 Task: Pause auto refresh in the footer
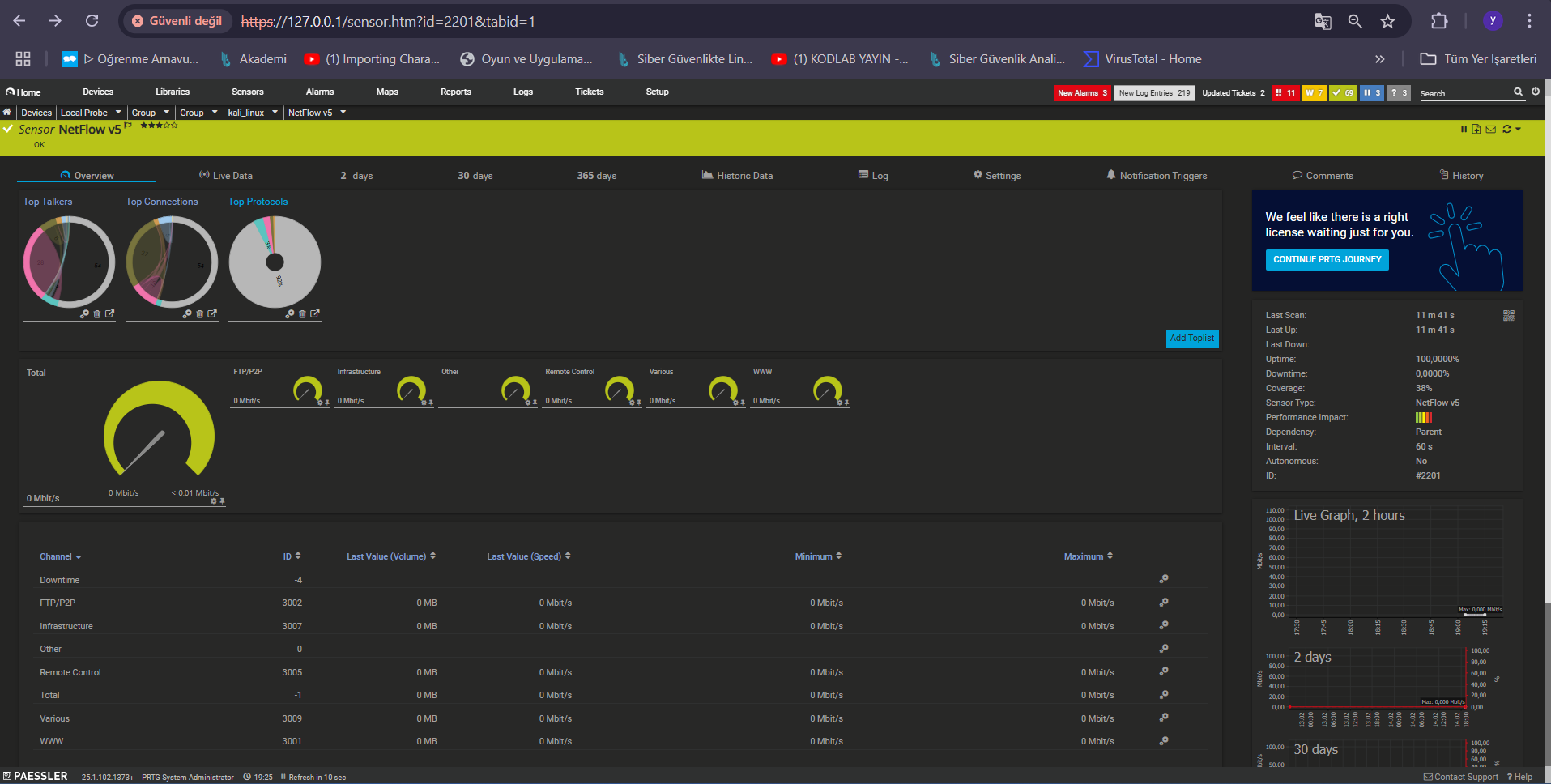pyautogui.click(x=283, y=777)
